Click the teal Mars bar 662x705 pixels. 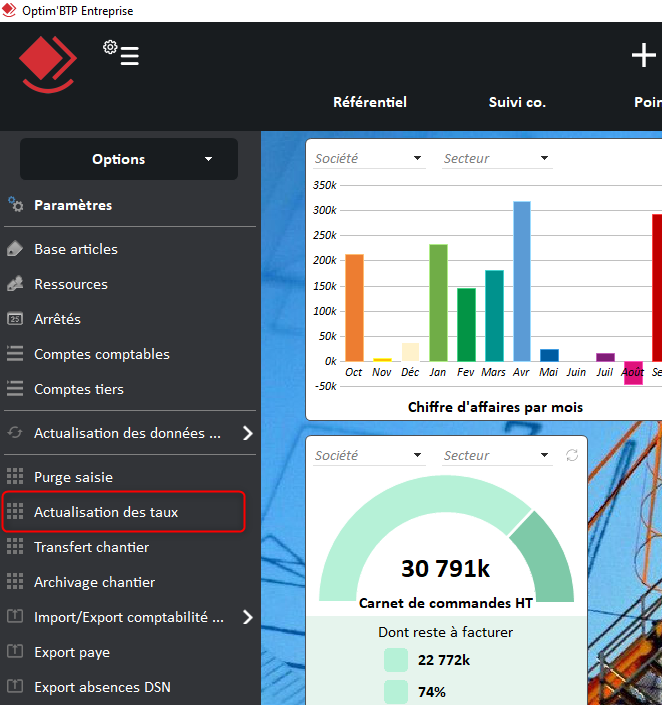pyautogui.click(x=494, y=316)
